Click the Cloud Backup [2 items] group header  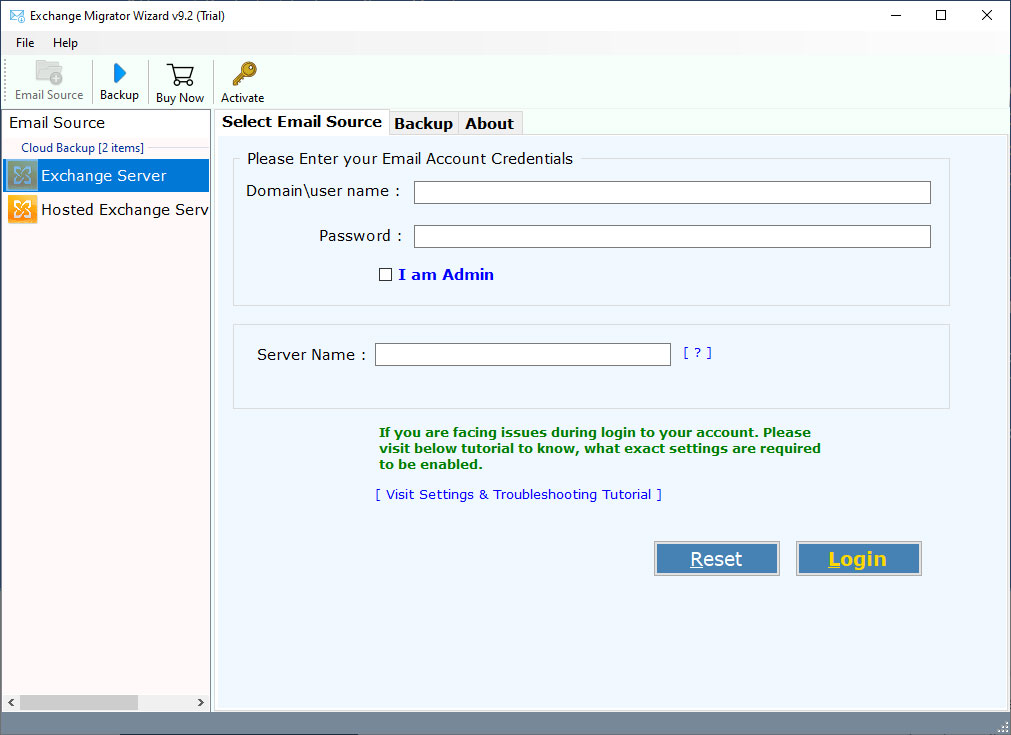[x=83, y=148]
